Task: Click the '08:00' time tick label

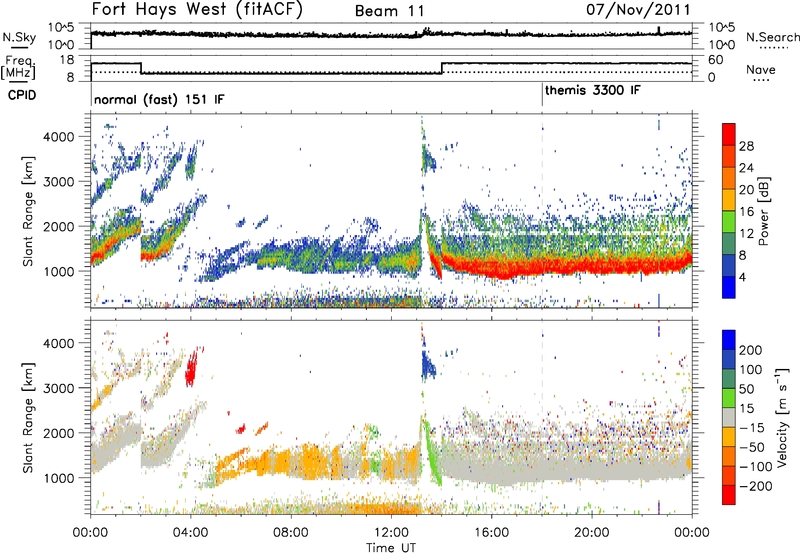Action: click(291, 533)
